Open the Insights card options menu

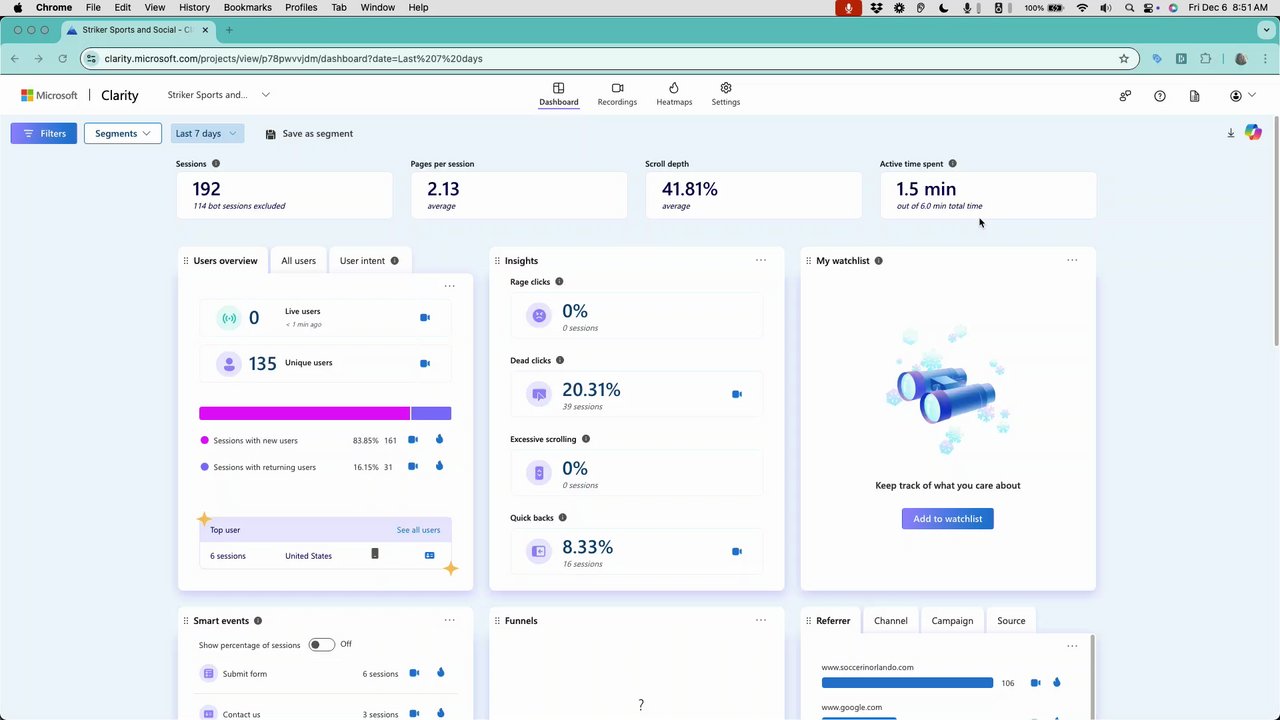coord(761,260)
